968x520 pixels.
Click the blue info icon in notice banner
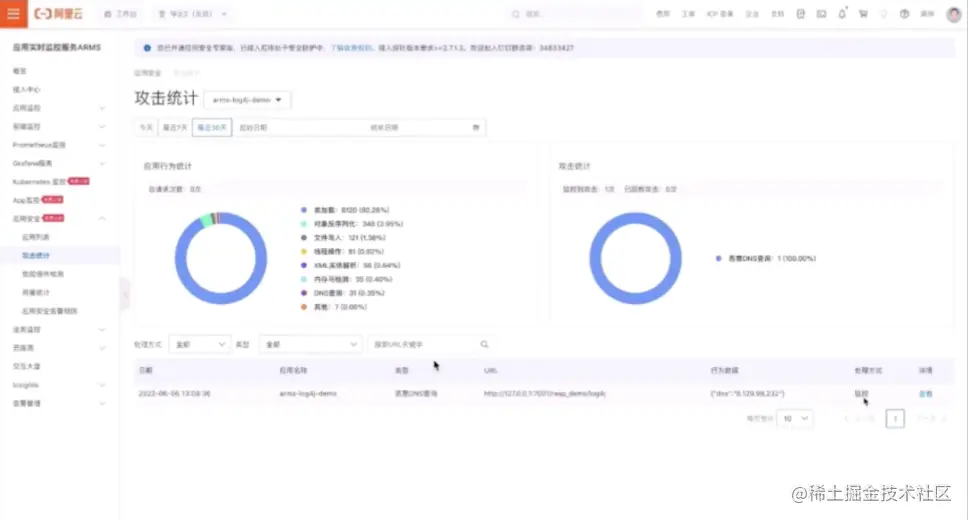point(147,48)
